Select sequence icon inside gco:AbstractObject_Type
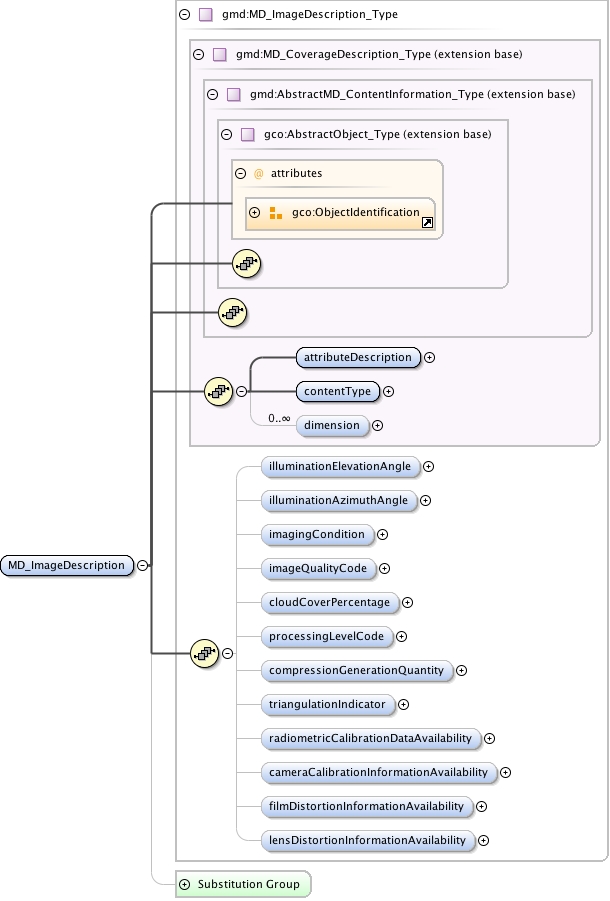610x901 pixels. pos(247,264)
